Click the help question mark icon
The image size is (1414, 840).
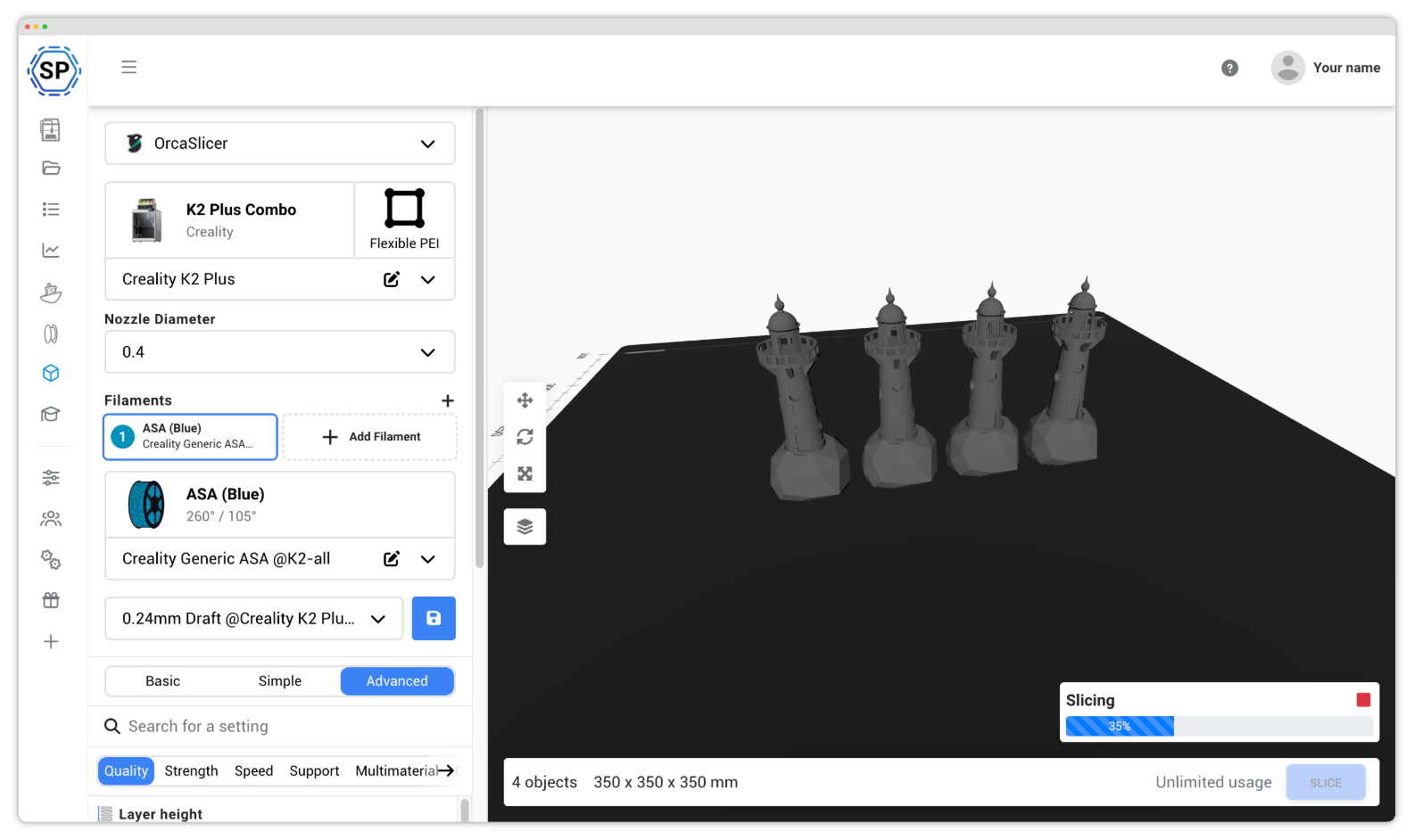tap(1229, 68)
